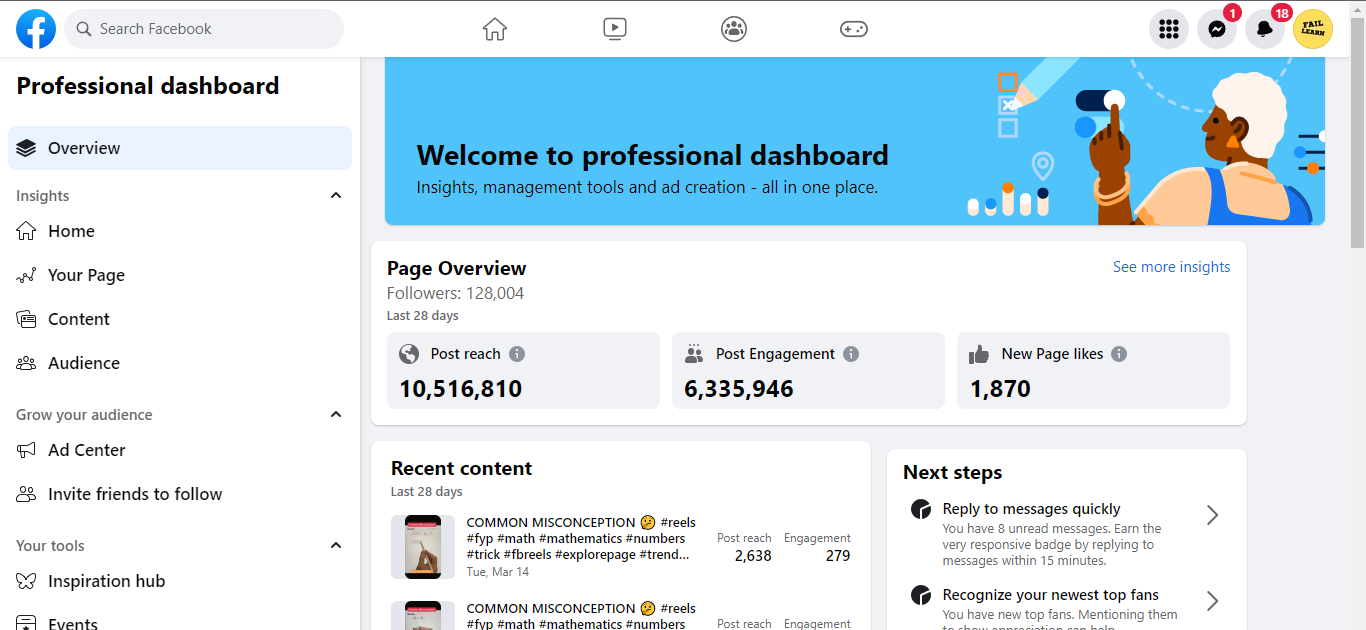The image size is (1366, 630).
Task: Open the Watch video icon
Action: (615, 29)
